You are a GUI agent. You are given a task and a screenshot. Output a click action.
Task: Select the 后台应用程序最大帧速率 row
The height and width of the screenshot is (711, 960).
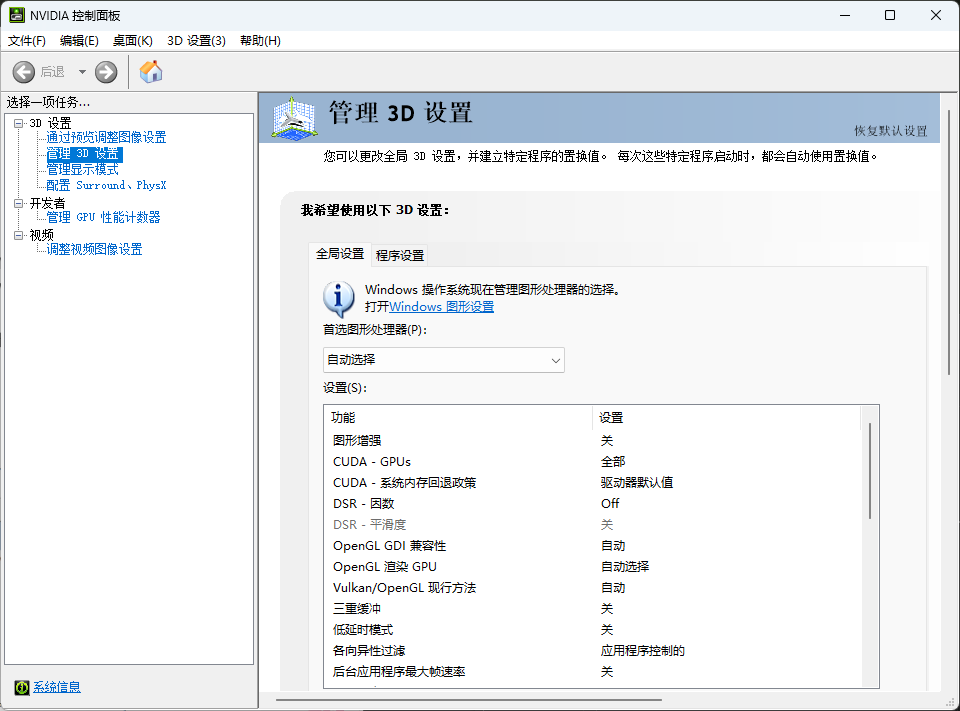(593, 672)
